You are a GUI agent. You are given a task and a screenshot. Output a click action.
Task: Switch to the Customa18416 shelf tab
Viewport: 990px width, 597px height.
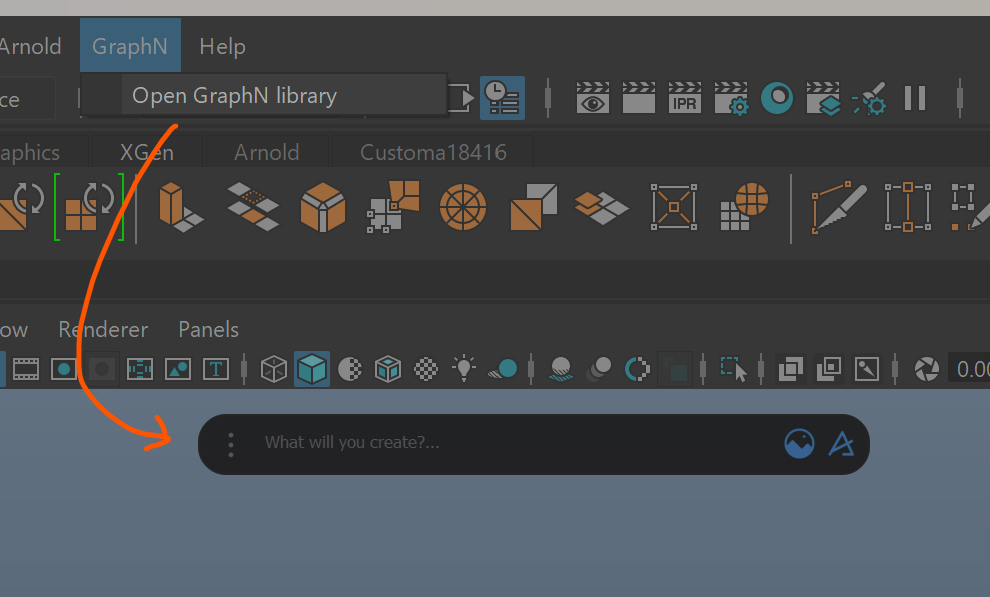[x=433, y=152]
